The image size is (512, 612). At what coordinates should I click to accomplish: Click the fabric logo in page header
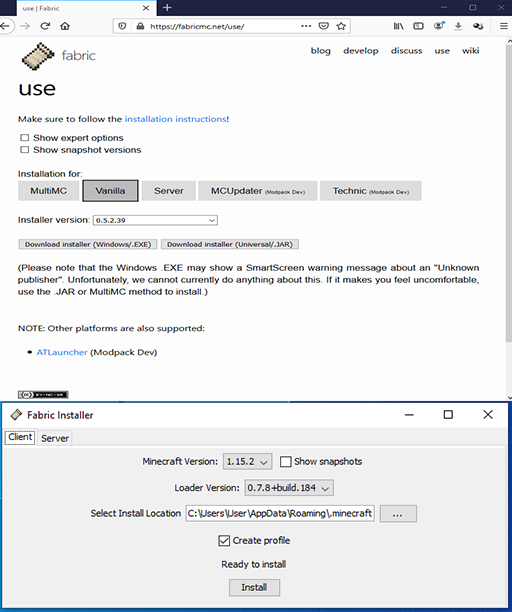coord(59,56)
